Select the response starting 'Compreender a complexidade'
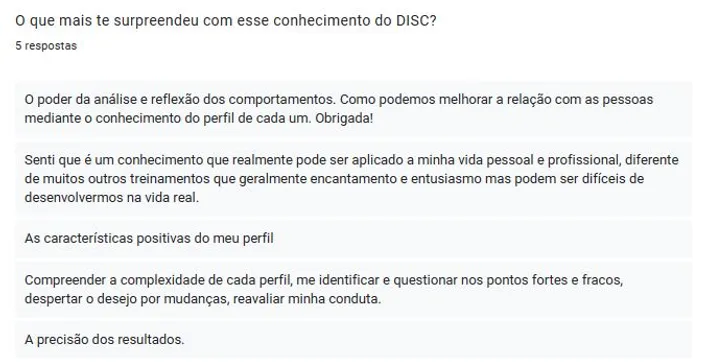Screen dimensions: 707x362 tap(354, 289)
